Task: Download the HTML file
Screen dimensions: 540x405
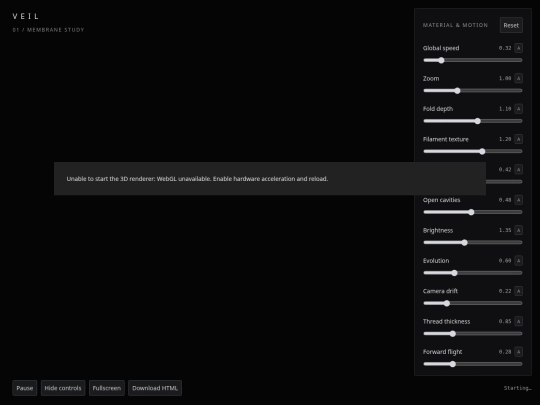Action: tap(155, 388)
